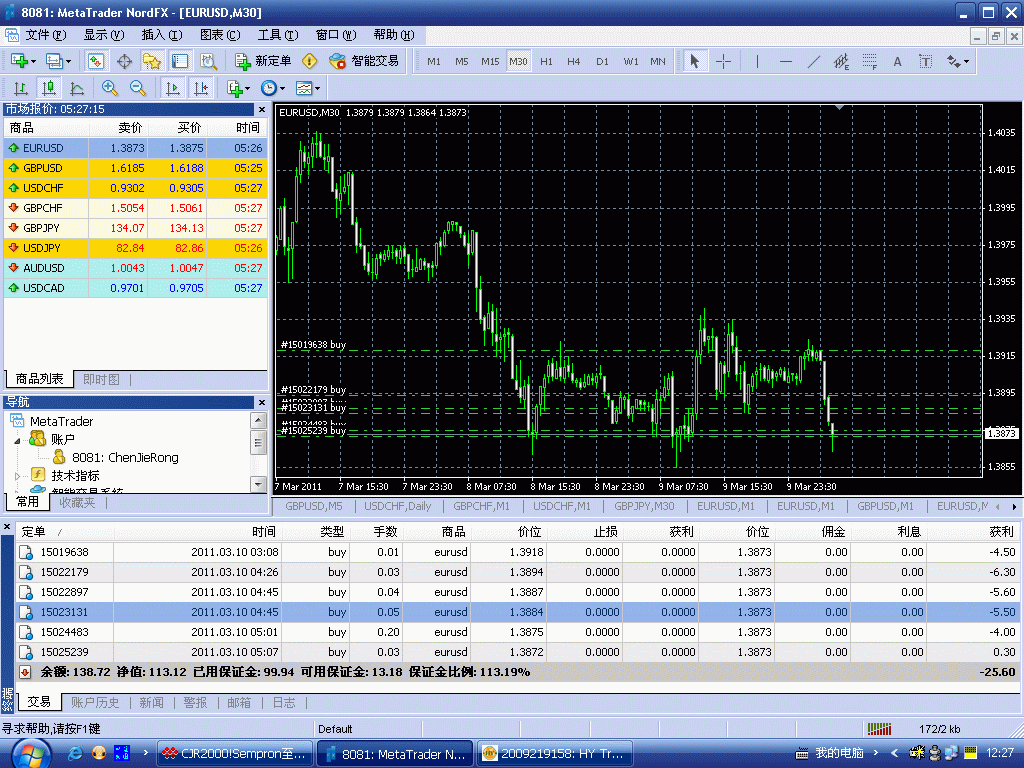
Task: Collapse the 账户 tree node
Action: click(17, 439)
